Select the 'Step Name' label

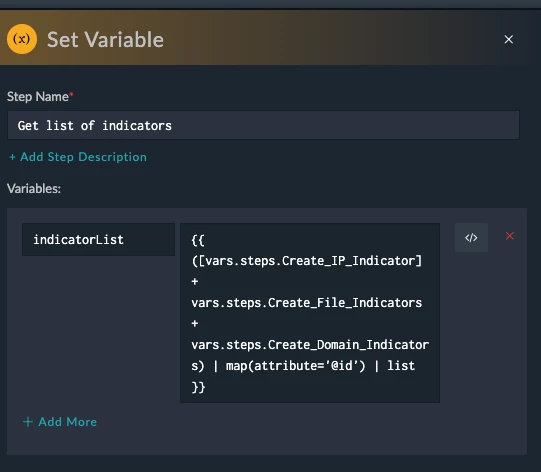[x=38, y=97]
